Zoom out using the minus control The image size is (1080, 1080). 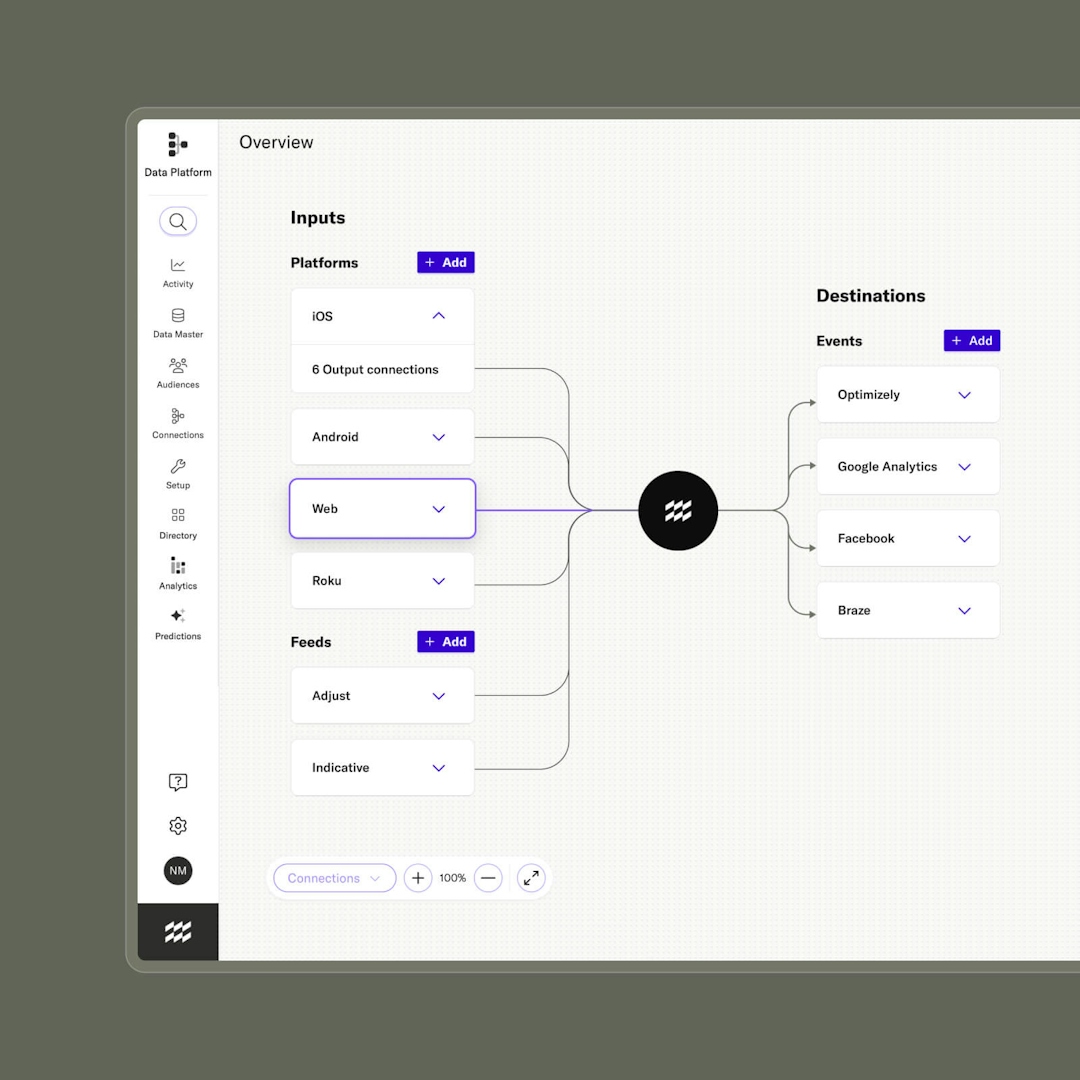(x=488, y=878)
